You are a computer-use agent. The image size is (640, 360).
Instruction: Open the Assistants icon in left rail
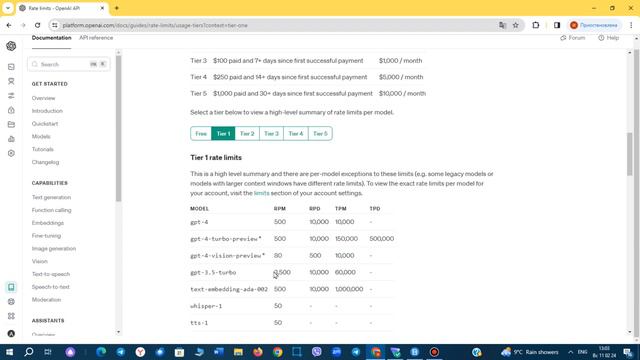[x=11, y=81]
